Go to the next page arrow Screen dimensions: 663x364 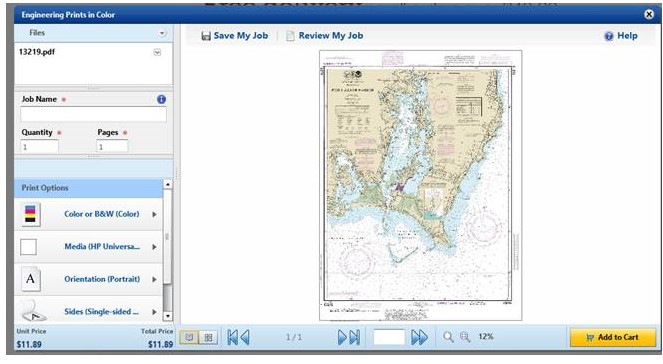[x=342, y=337]
